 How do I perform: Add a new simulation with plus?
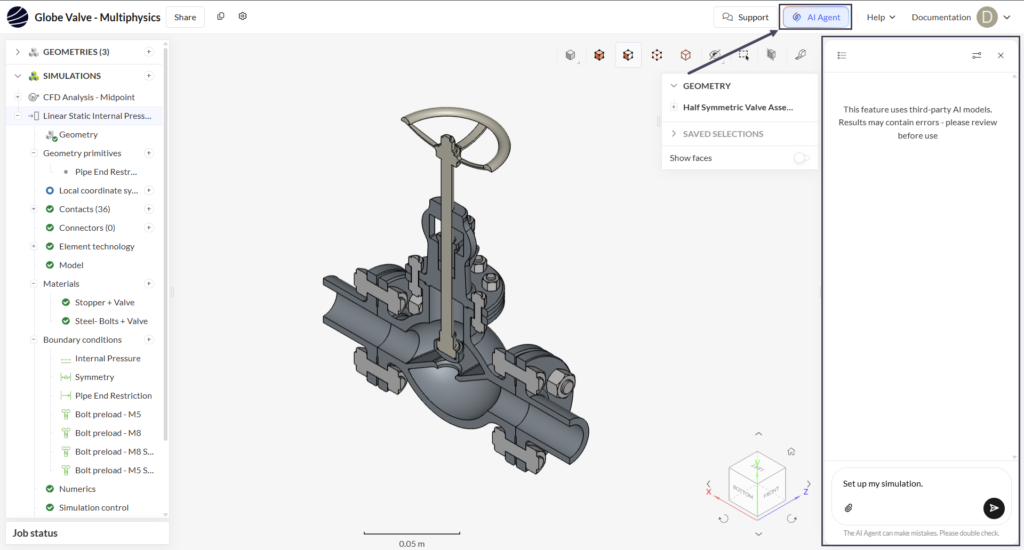[x=149, y=76]
